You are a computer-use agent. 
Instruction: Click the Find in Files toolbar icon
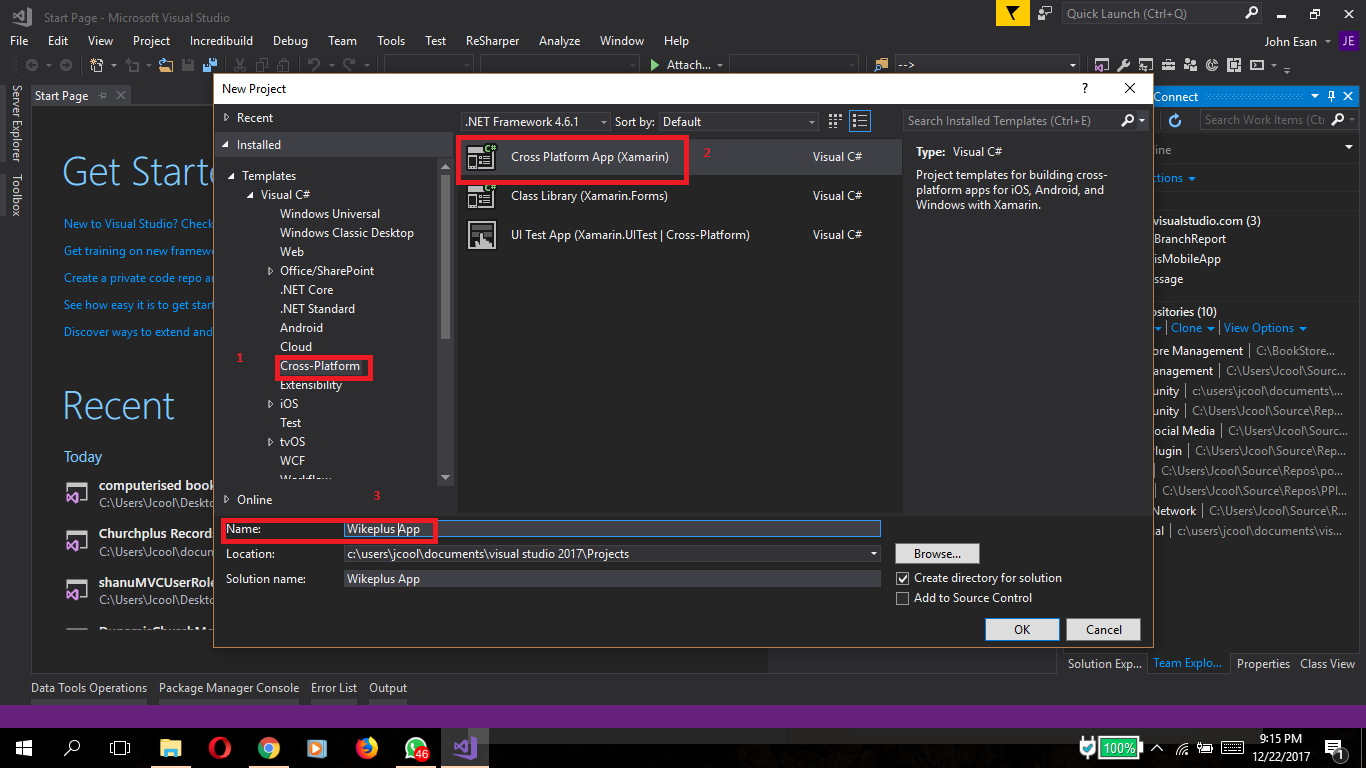(x=881, y=65)
